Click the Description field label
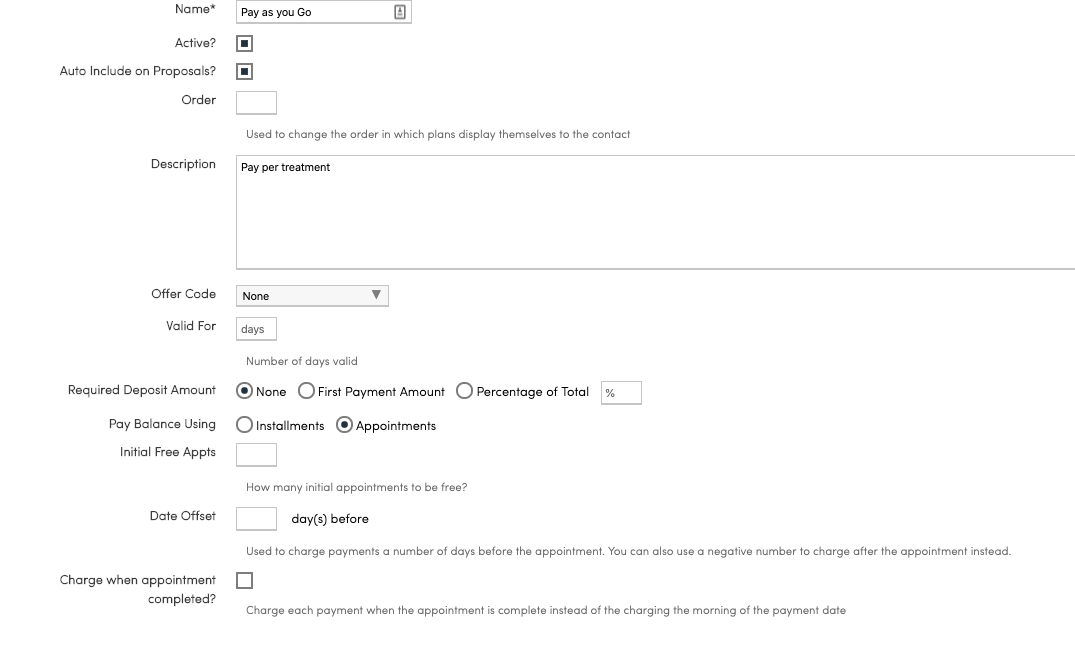 click(183, 164)
